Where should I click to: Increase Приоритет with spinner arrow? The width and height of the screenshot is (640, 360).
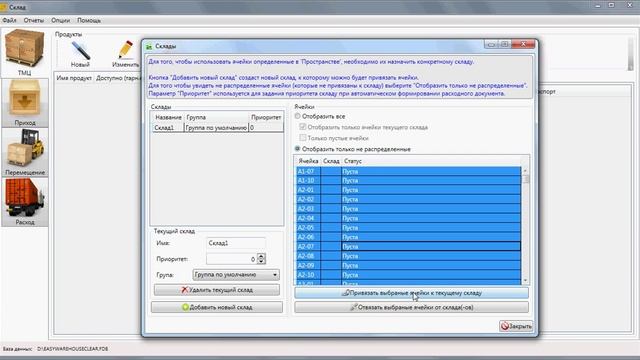coord(261,256)
